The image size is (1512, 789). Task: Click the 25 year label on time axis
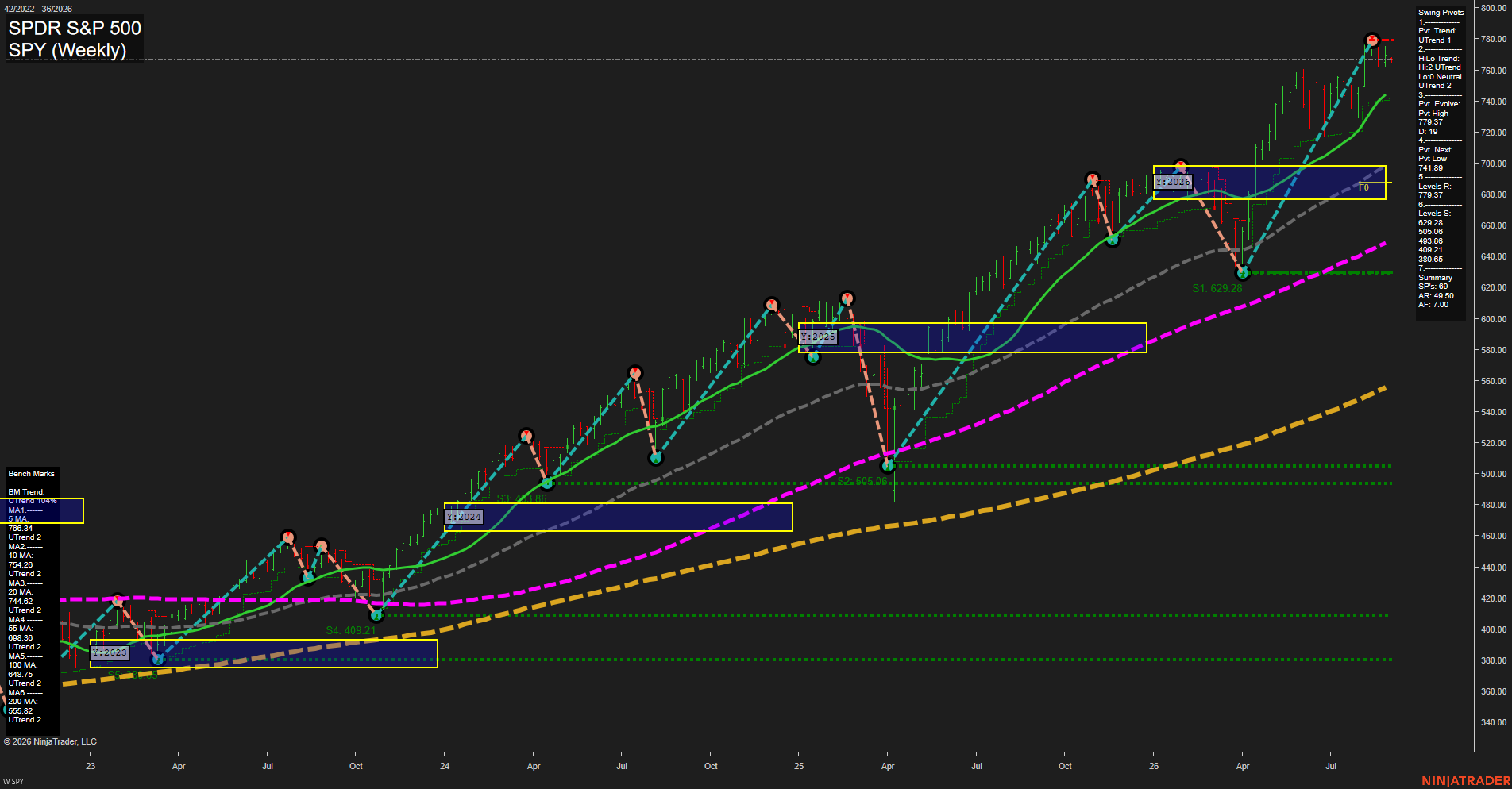pos(799,766)
